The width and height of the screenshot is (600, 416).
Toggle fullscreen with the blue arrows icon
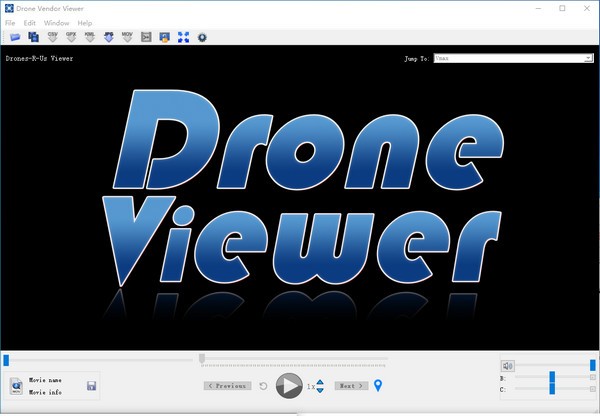point(184,37)
